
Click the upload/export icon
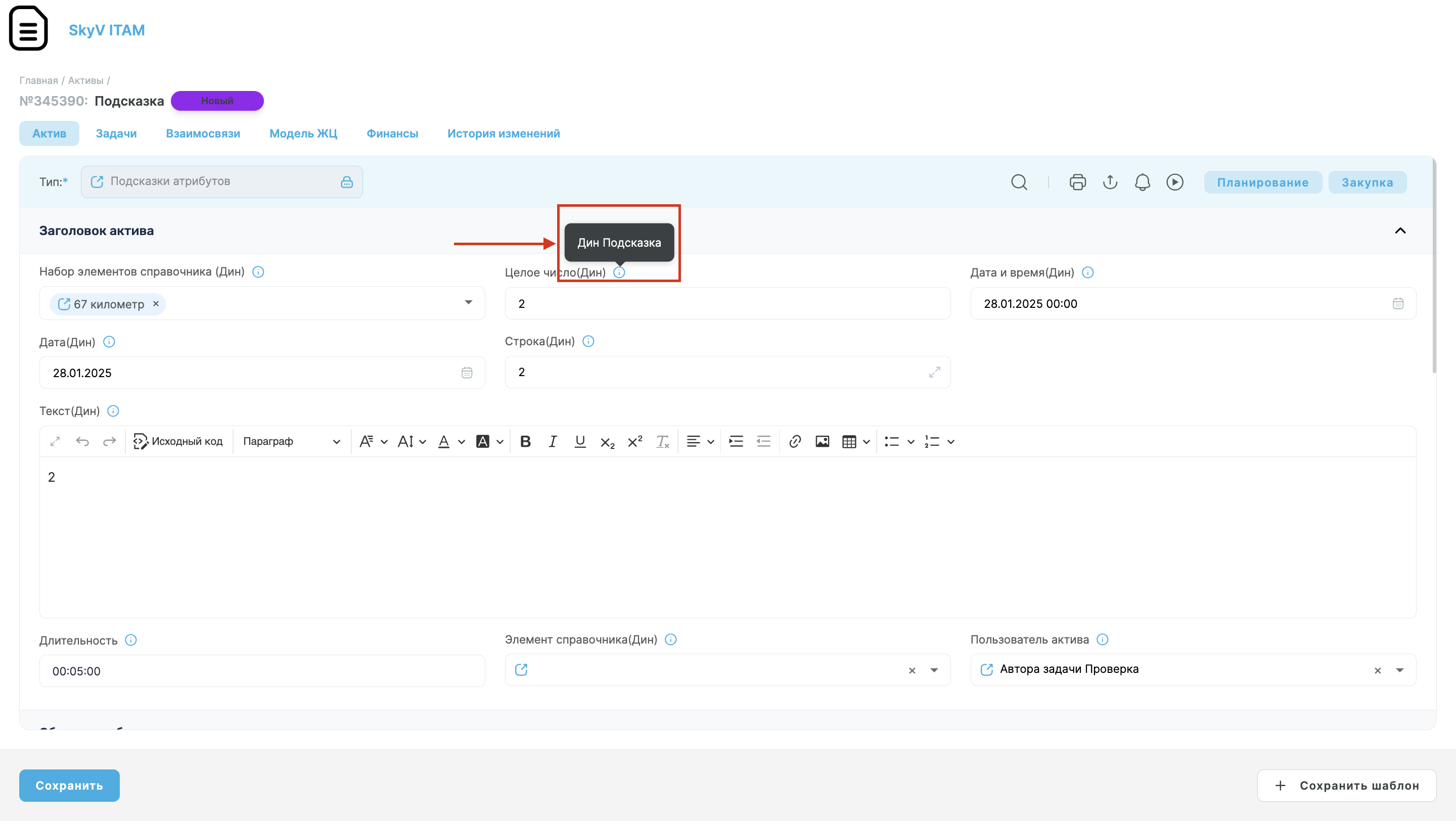[x=1110, y=182]
